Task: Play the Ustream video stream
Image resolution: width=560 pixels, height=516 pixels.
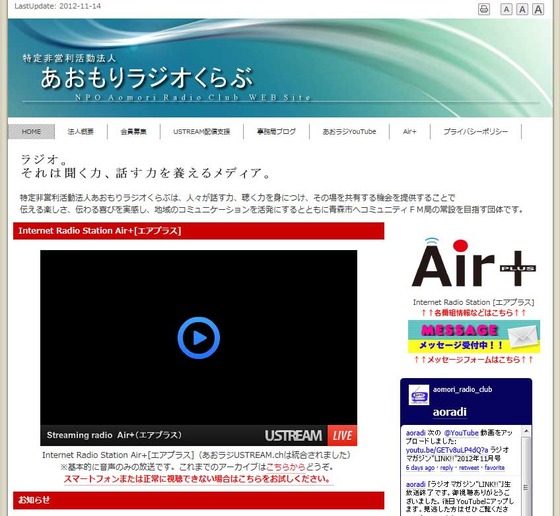Action: [x=199, y=338]
